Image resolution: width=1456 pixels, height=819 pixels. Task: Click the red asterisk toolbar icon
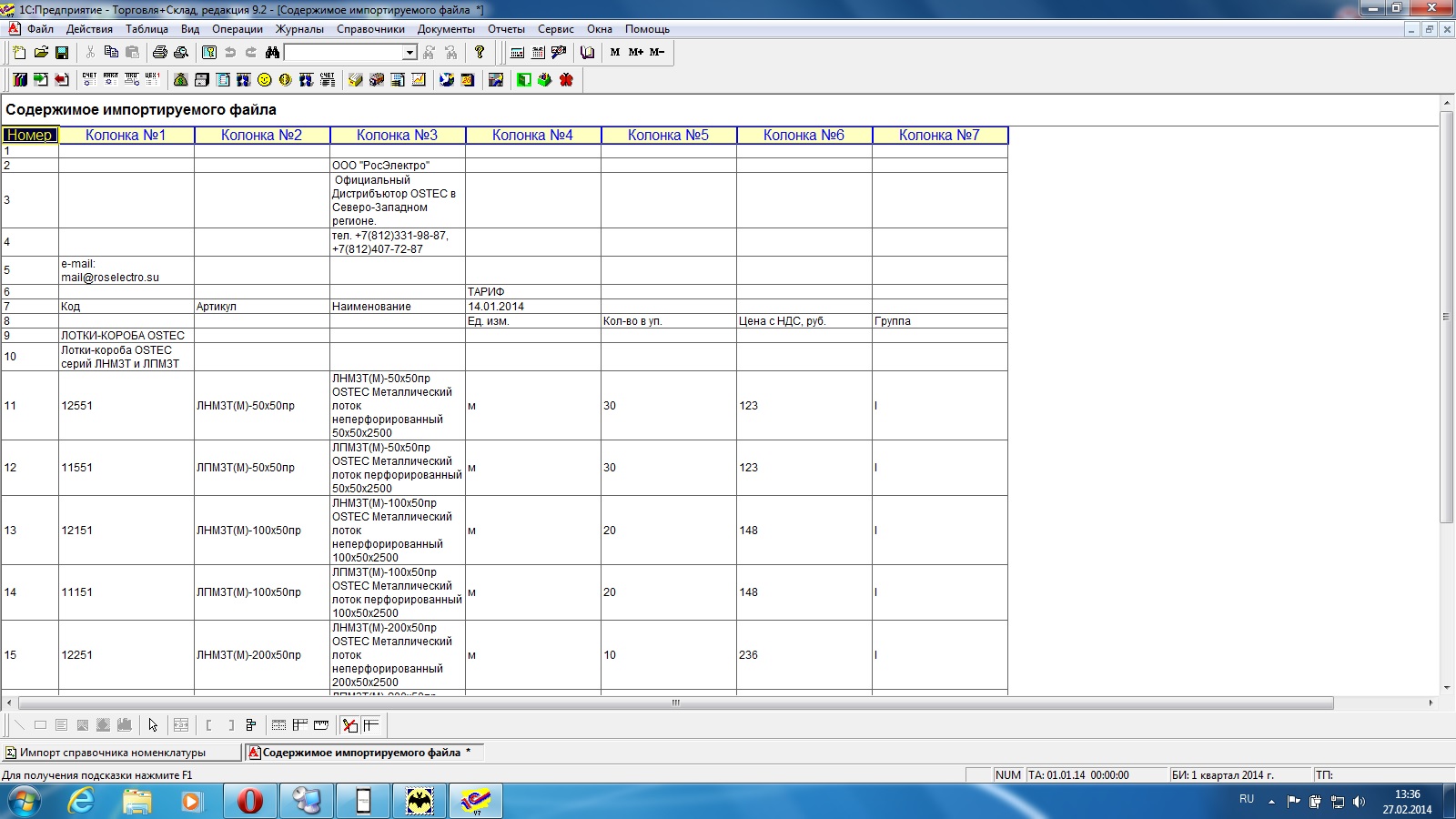pyautogui.click(x=566, y=80)
